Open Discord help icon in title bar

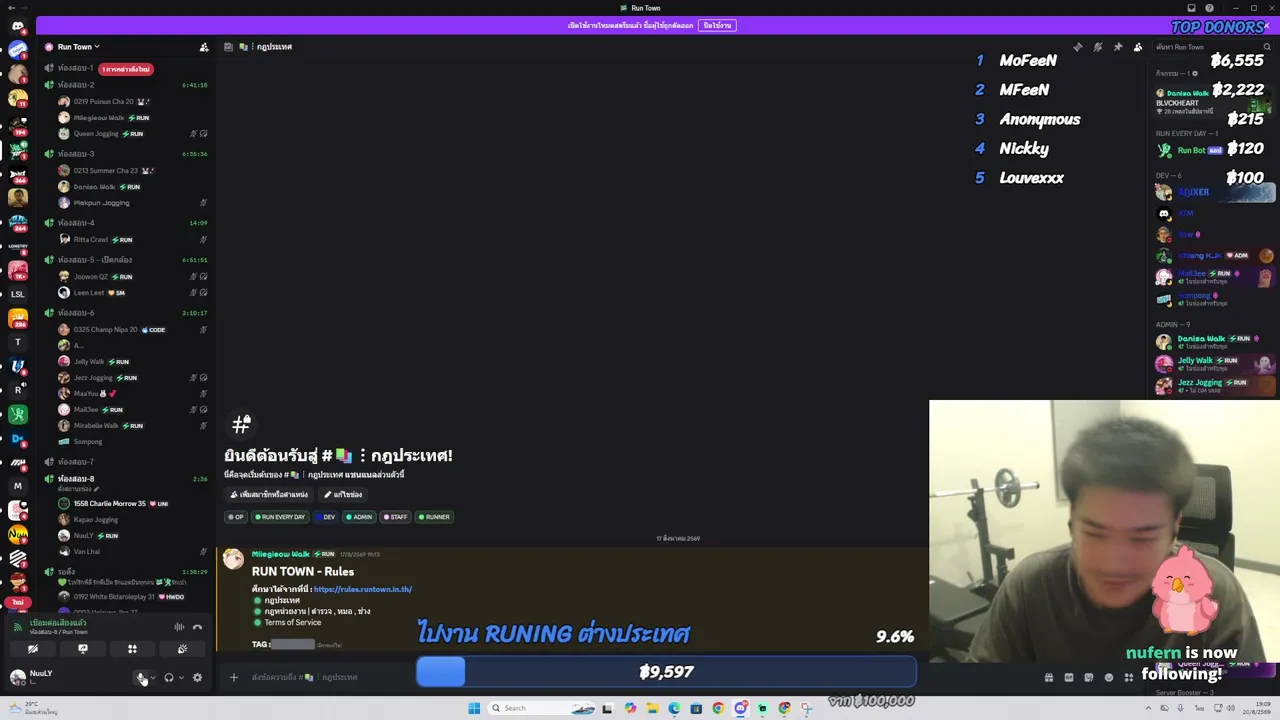pyautogui.click(x=1209, y=8)
